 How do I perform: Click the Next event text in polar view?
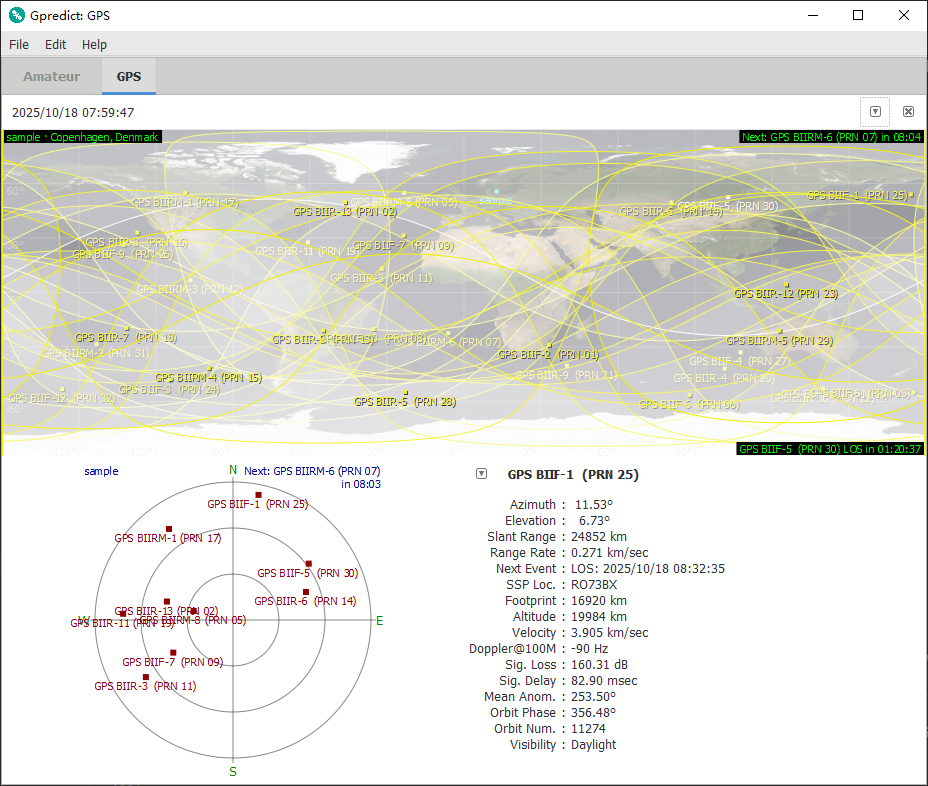pyautogui.click(x=312, y=478)
